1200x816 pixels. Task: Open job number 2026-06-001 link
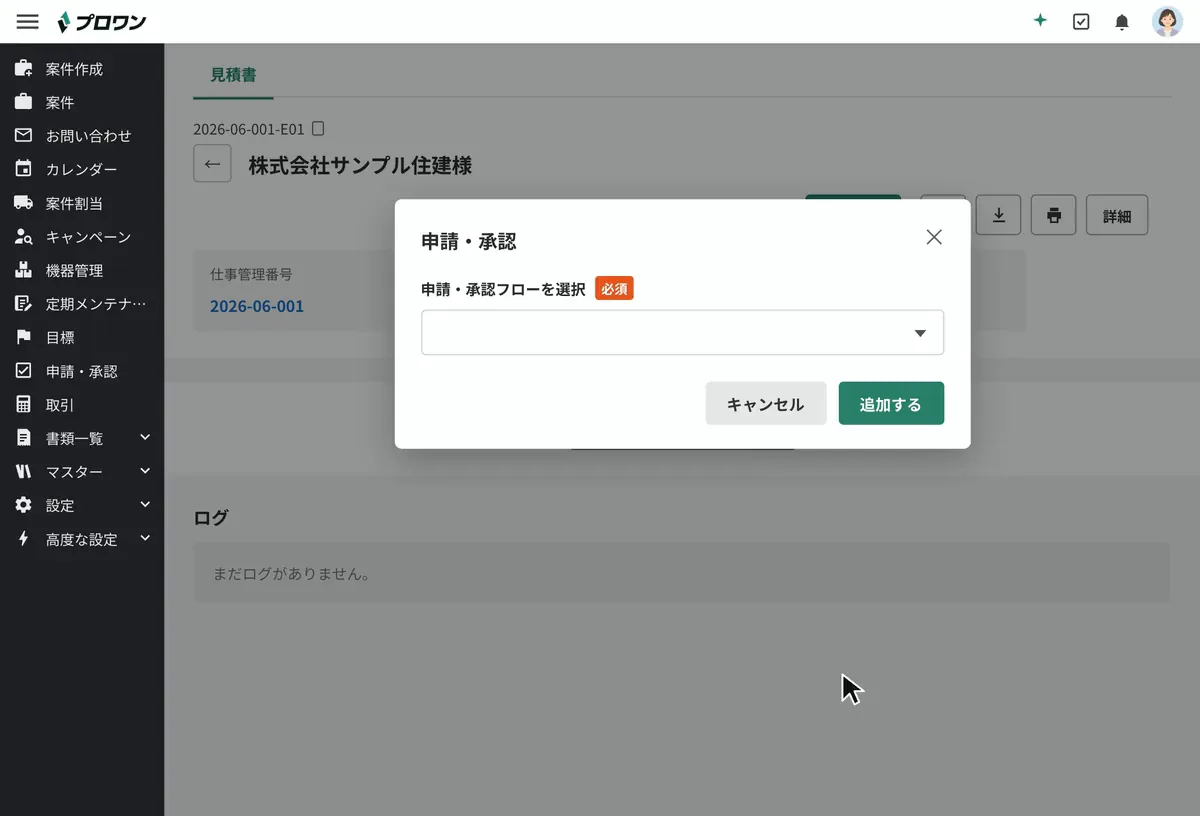tap(257, 306)
